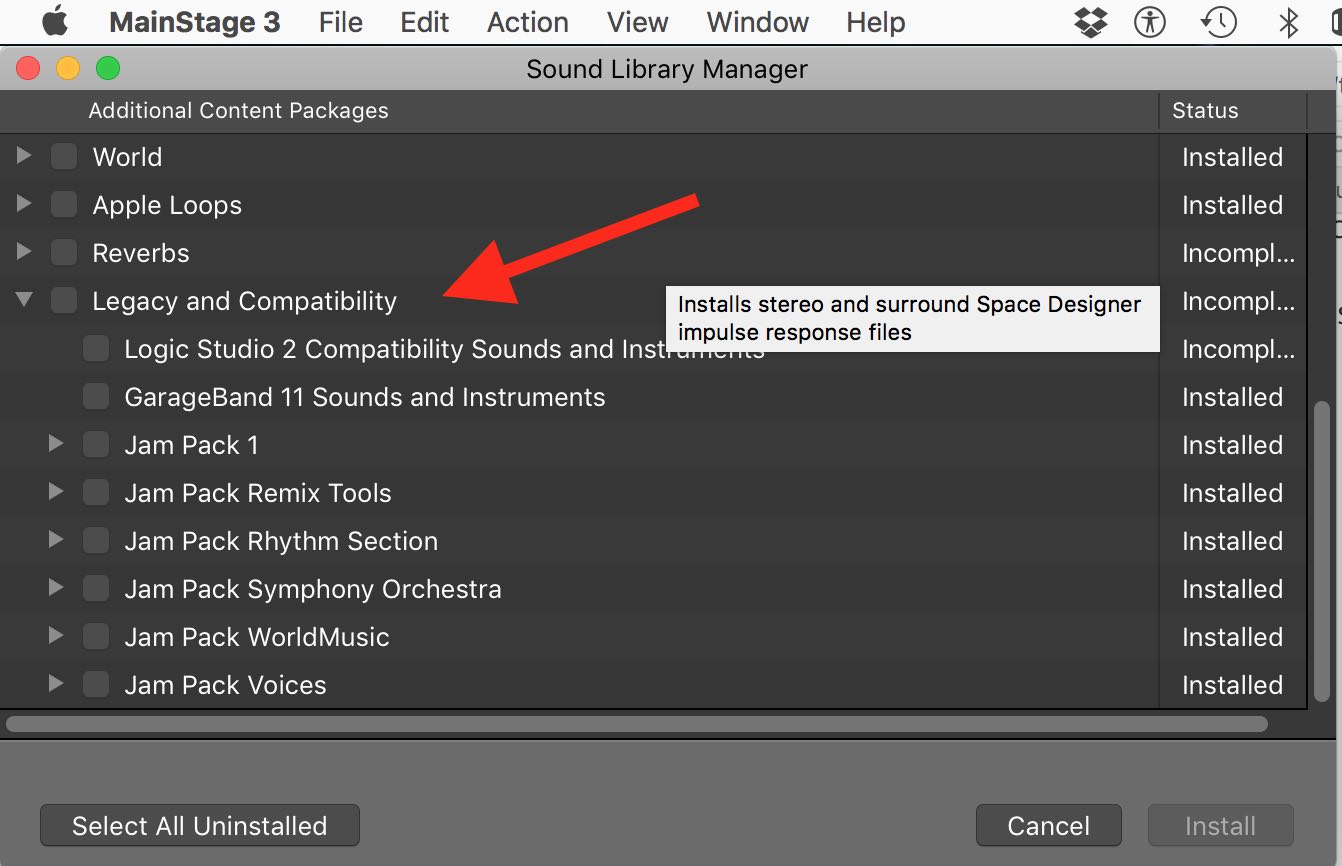The width and height of the screenshot is (1342, 866).
Task: Select the Reverbs row label
Action: (x=141, y=253)
